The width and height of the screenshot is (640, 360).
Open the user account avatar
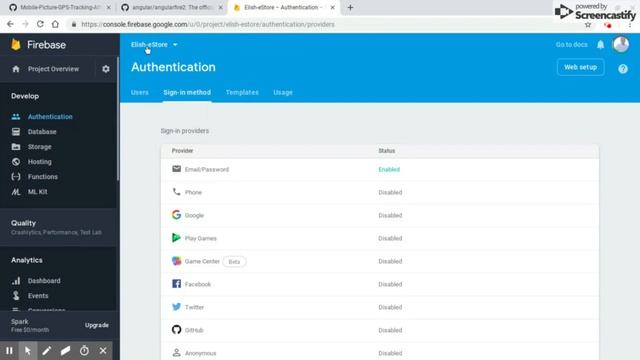point(621,44)
